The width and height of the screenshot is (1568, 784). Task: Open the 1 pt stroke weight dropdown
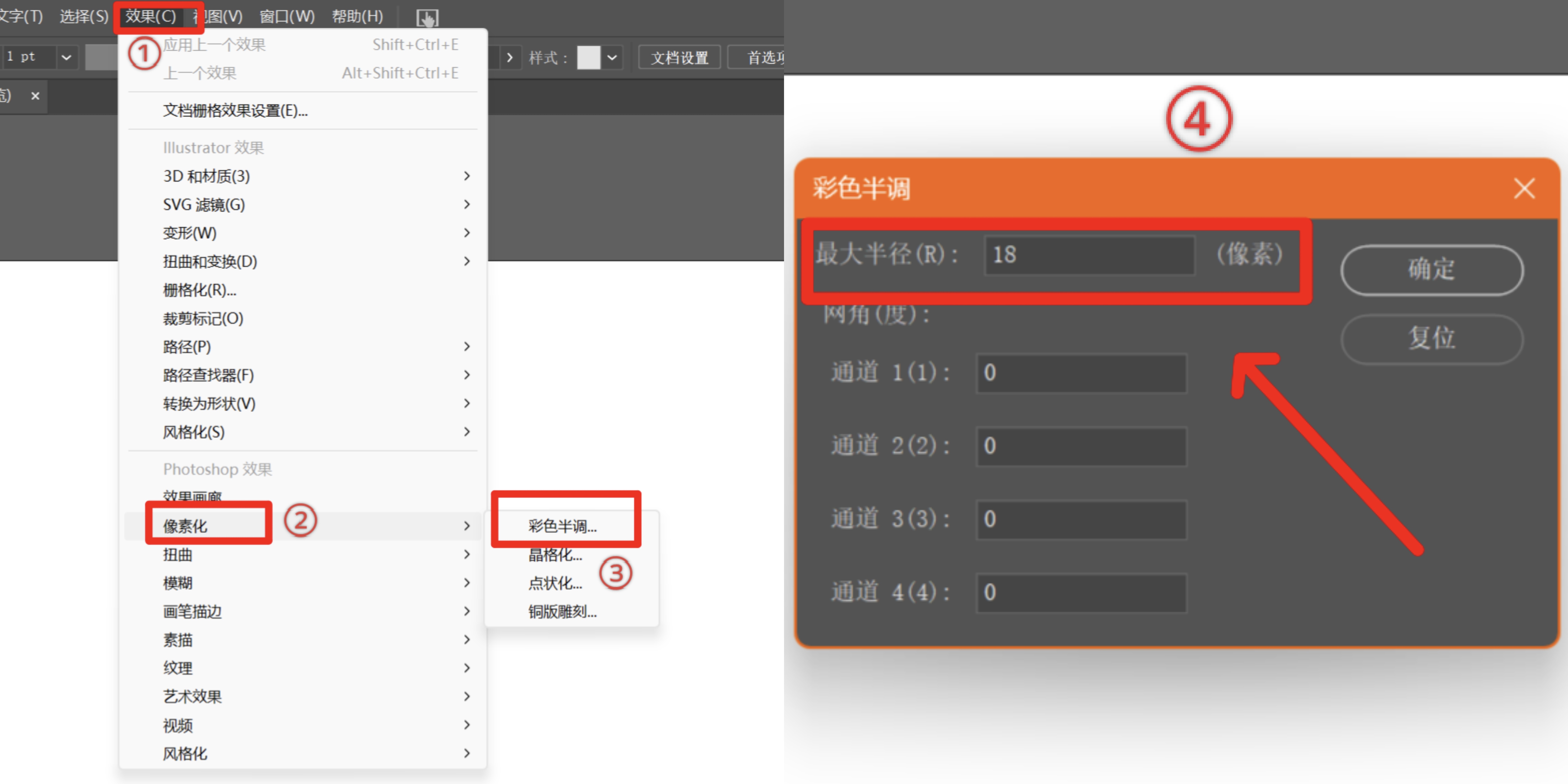[66, 57]
